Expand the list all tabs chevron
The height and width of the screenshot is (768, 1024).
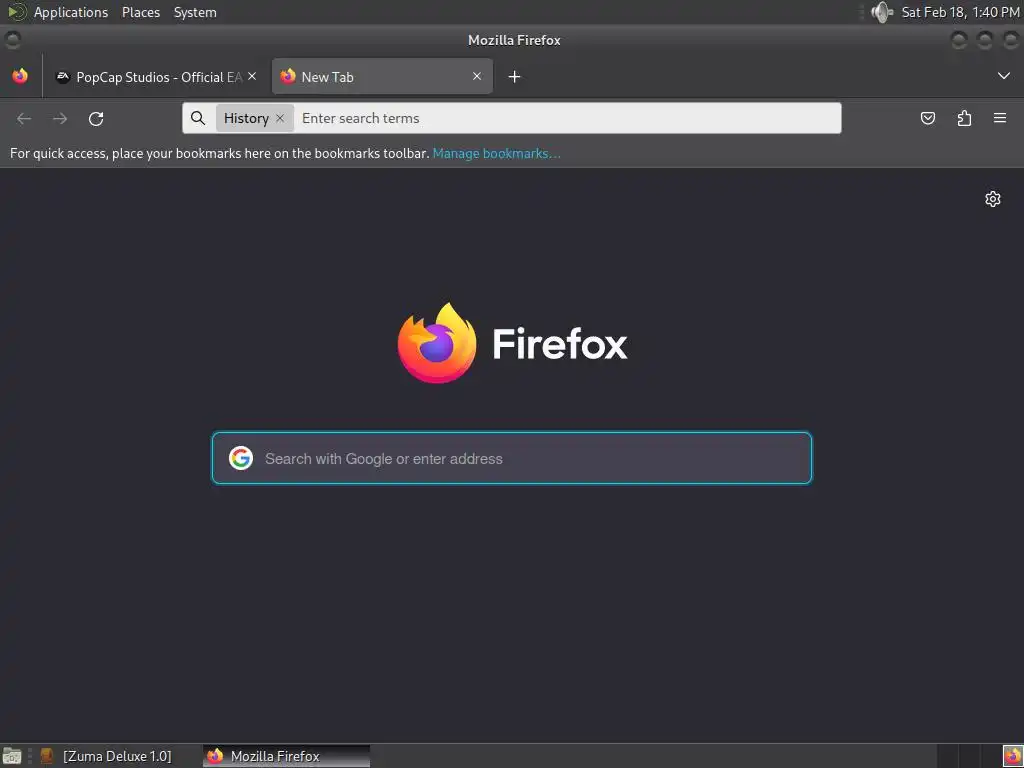1004,76
